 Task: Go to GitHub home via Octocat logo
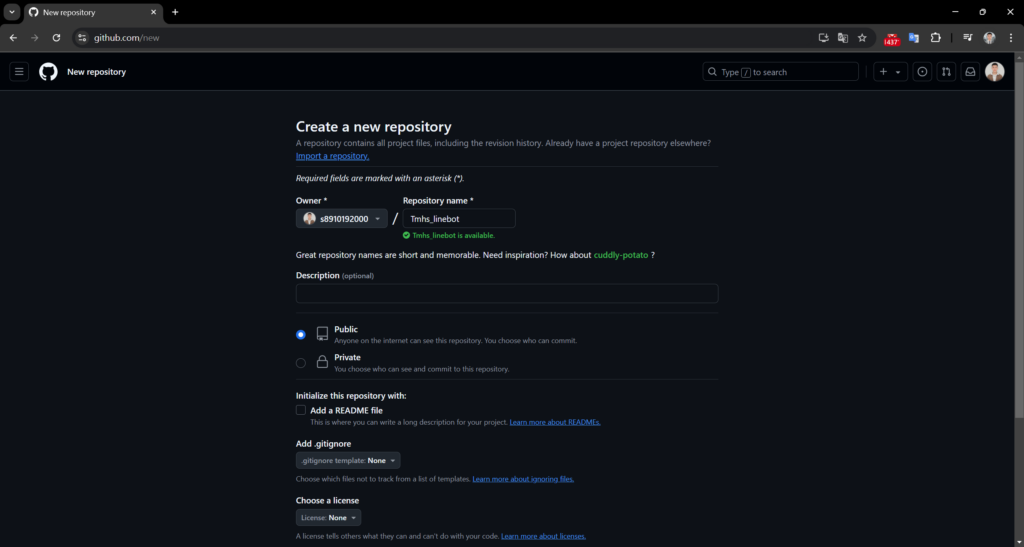click(48, 72)
